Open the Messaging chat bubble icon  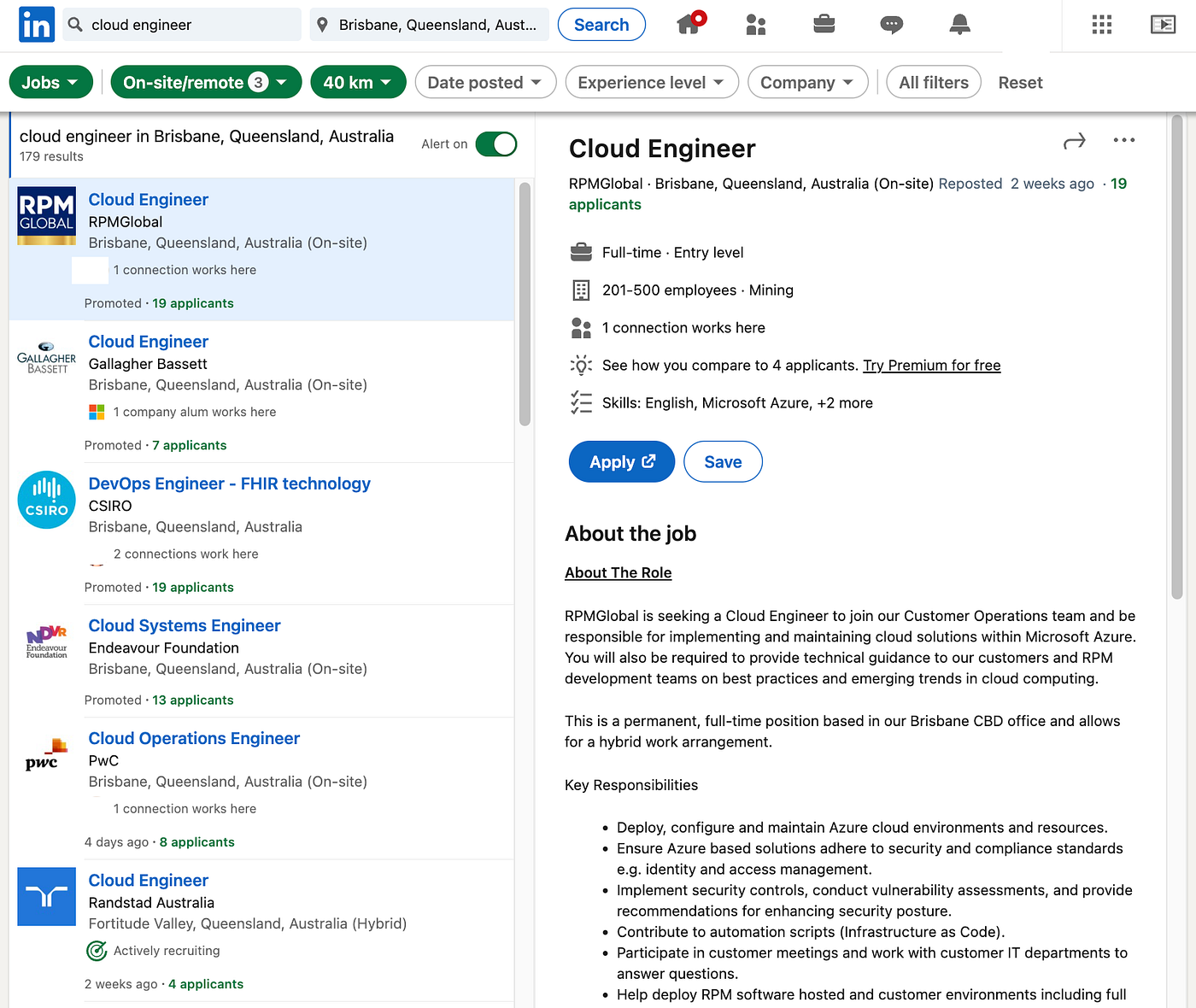(x=891, y=25)
